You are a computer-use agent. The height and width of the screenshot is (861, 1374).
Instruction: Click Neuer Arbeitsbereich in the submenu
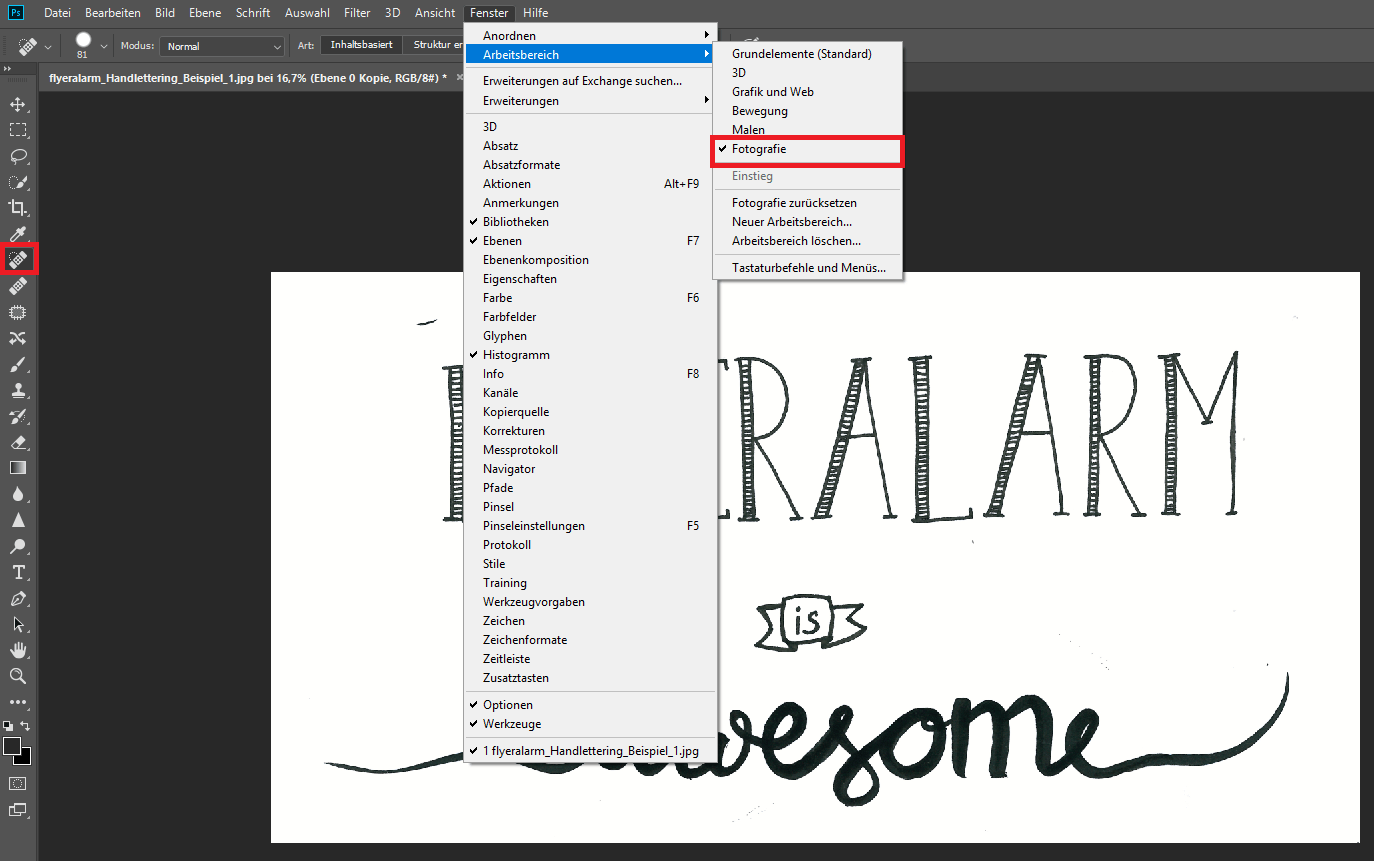(791, 222)
